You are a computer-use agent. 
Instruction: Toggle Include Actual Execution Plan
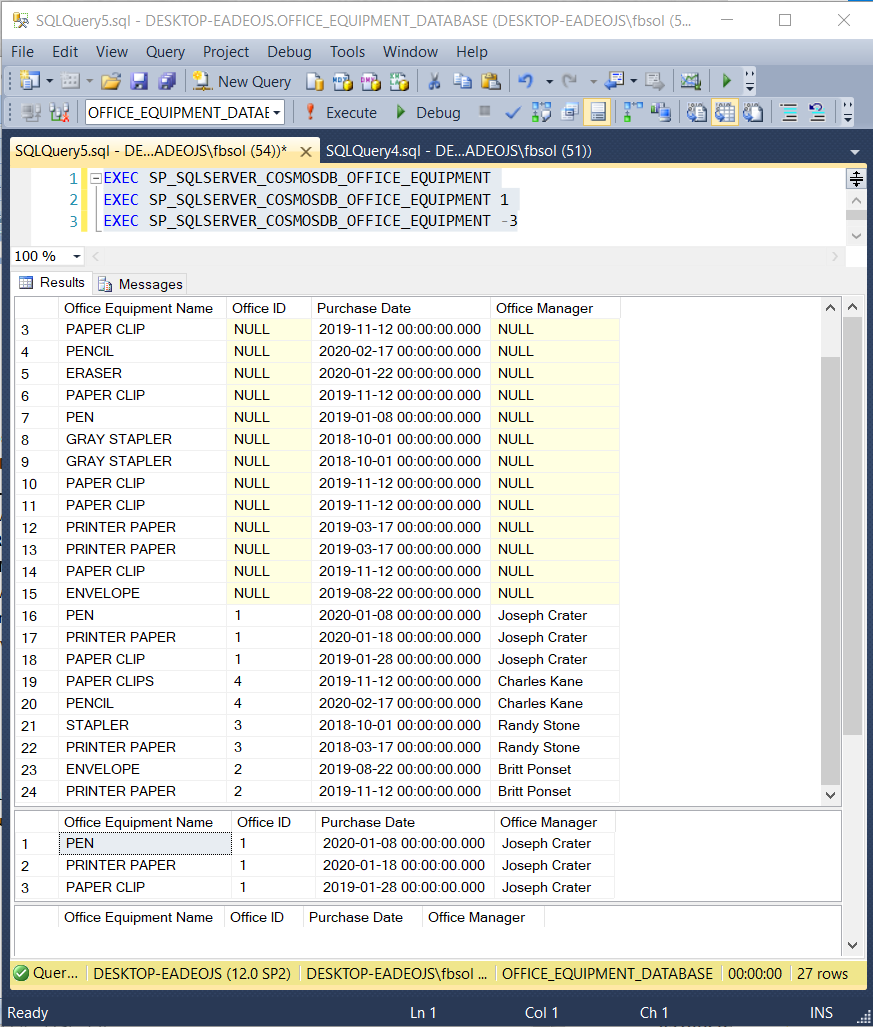633,112
